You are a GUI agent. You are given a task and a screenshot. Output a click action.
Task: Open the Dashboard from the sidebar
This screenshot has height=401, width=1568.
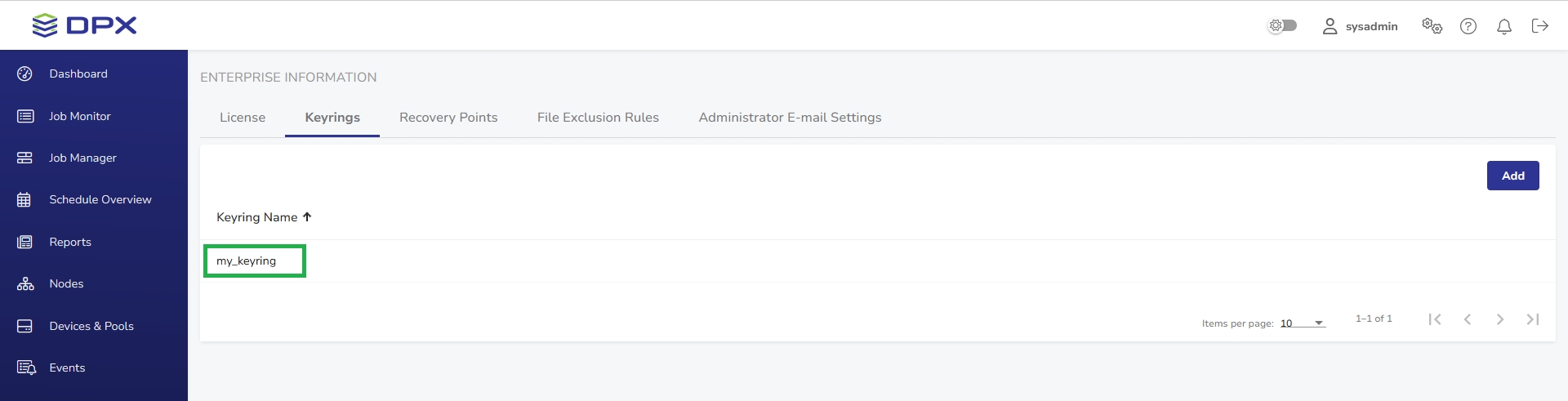tap(78, 74)
